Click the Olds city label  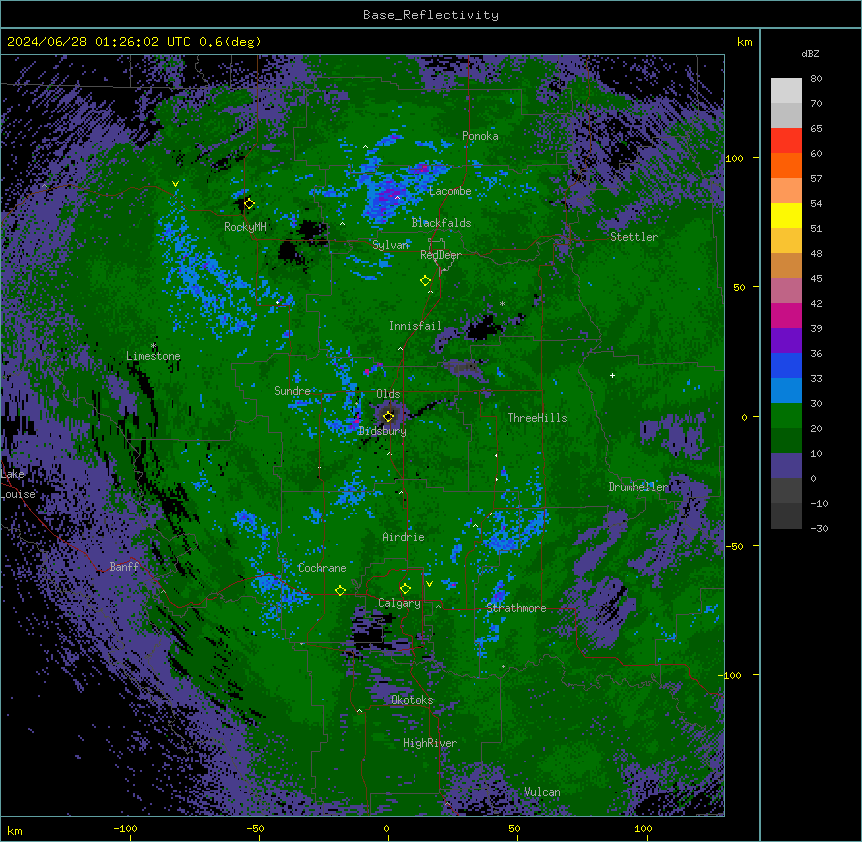click(388, 394)
